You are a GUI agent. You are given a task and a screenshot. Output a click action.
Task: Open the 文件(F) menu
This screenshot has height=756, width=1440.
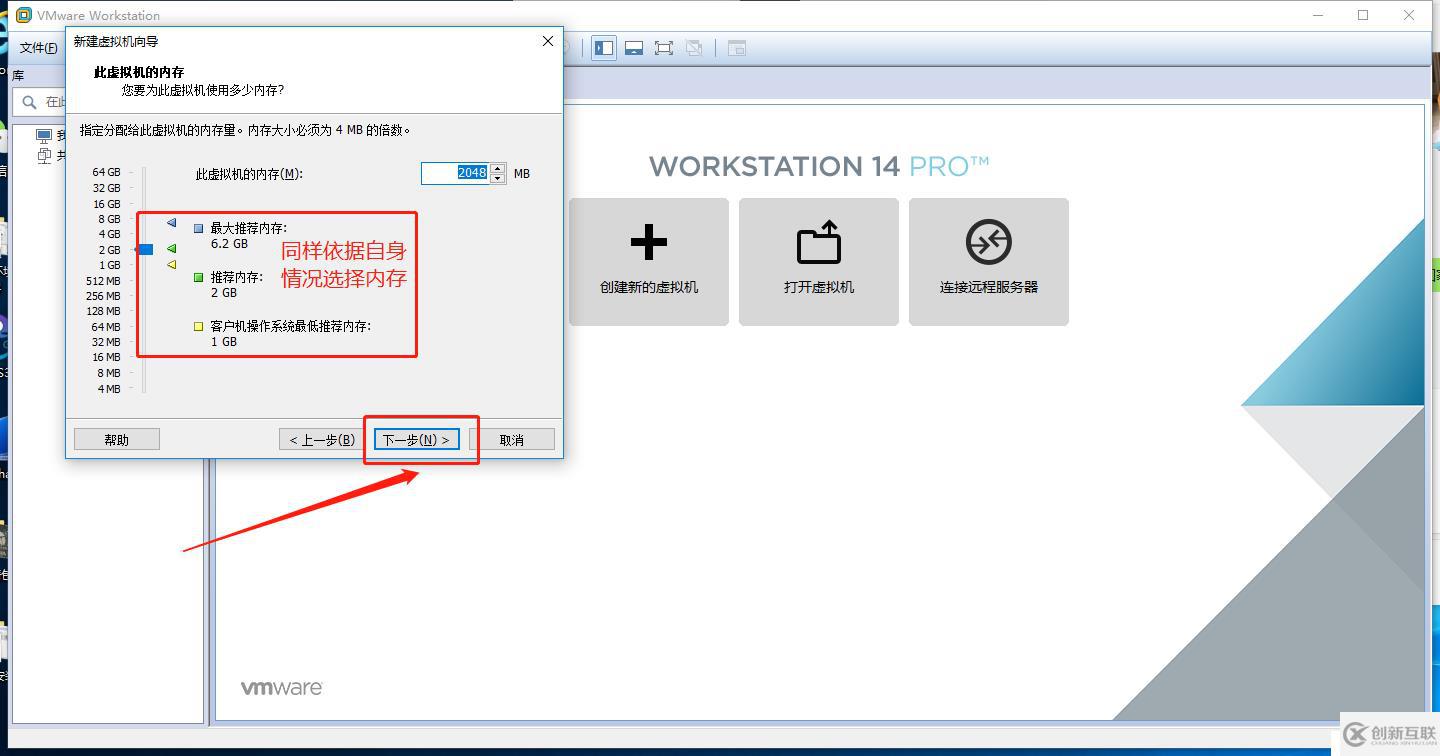(x=38, y=47)
